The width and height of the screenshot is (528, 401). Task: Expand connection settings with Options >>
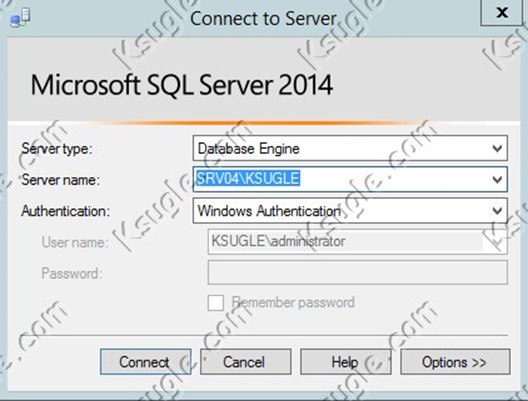pos(455,362)
